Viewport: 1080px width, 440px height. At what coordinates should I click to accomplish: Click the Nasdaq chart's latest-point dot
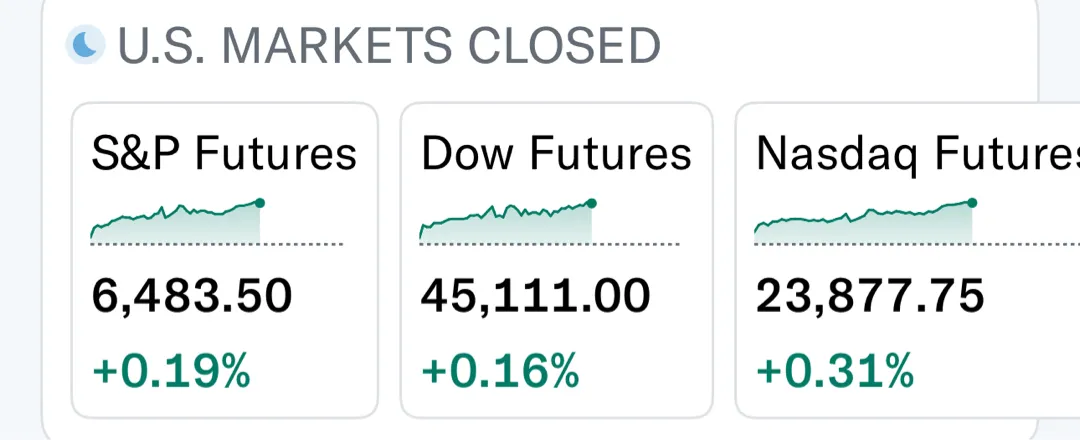(x=972, y=202)
